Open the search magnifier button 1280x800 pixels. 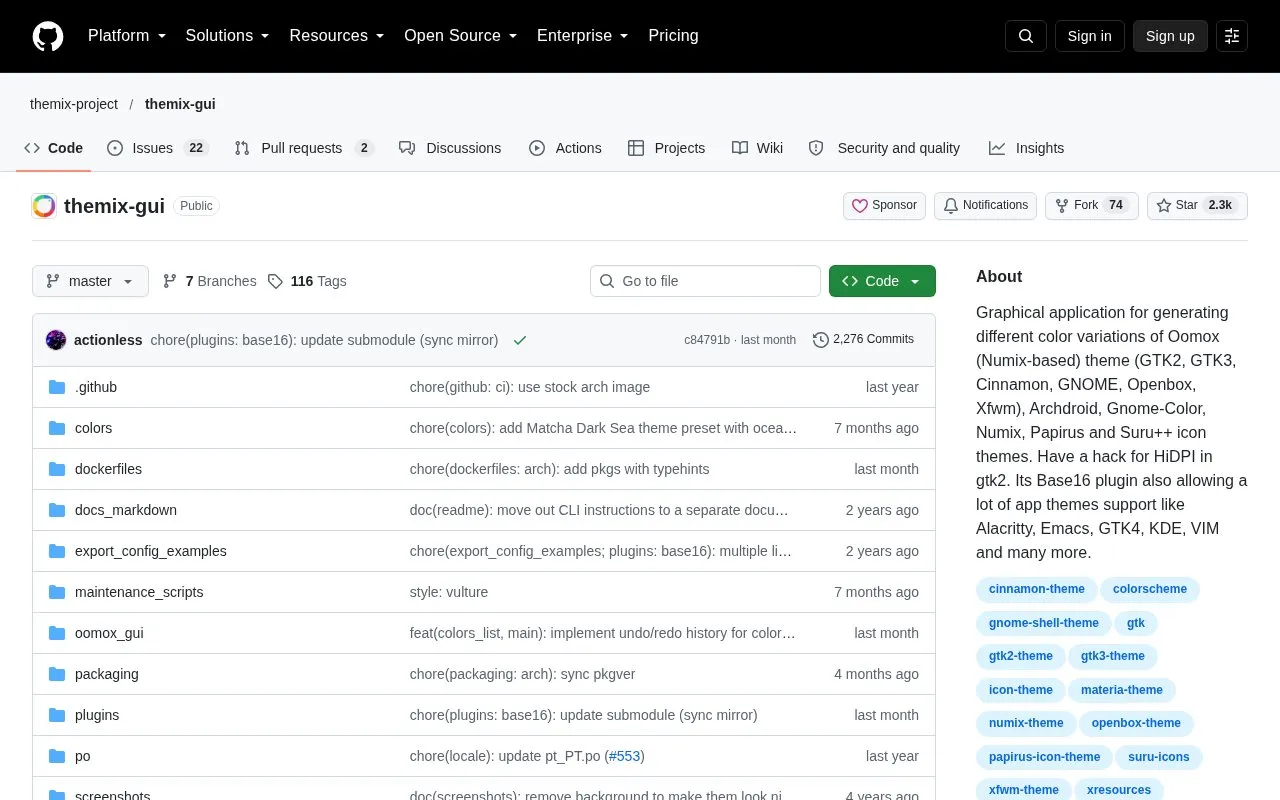pyautogui.click(x=1026, y=36)
